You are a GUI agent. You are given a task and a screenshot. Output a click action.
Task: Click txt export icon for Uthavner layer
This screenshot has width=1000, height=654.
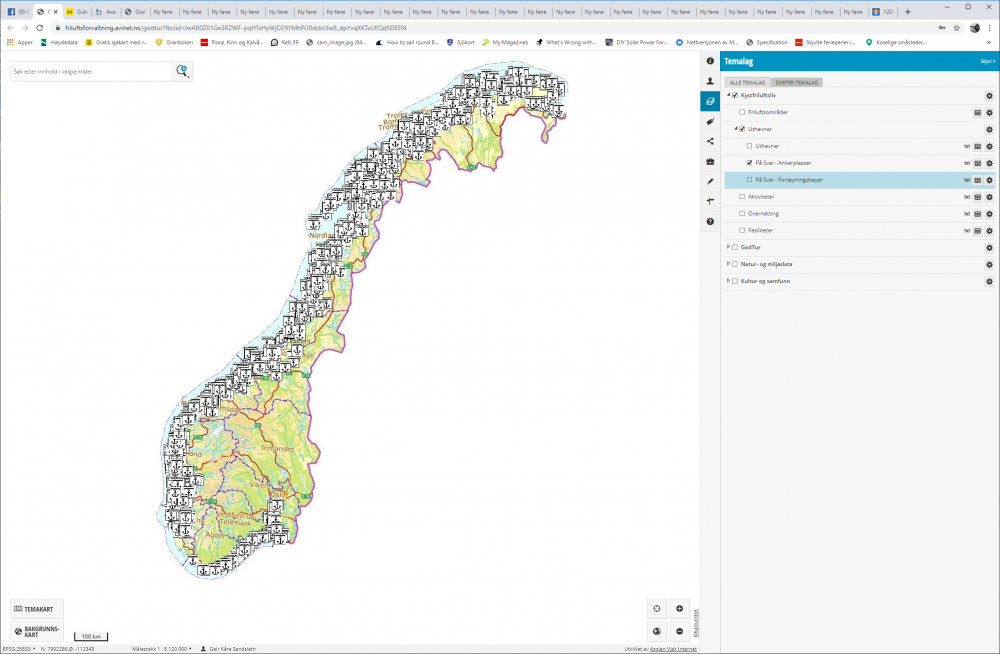(967, 146)
